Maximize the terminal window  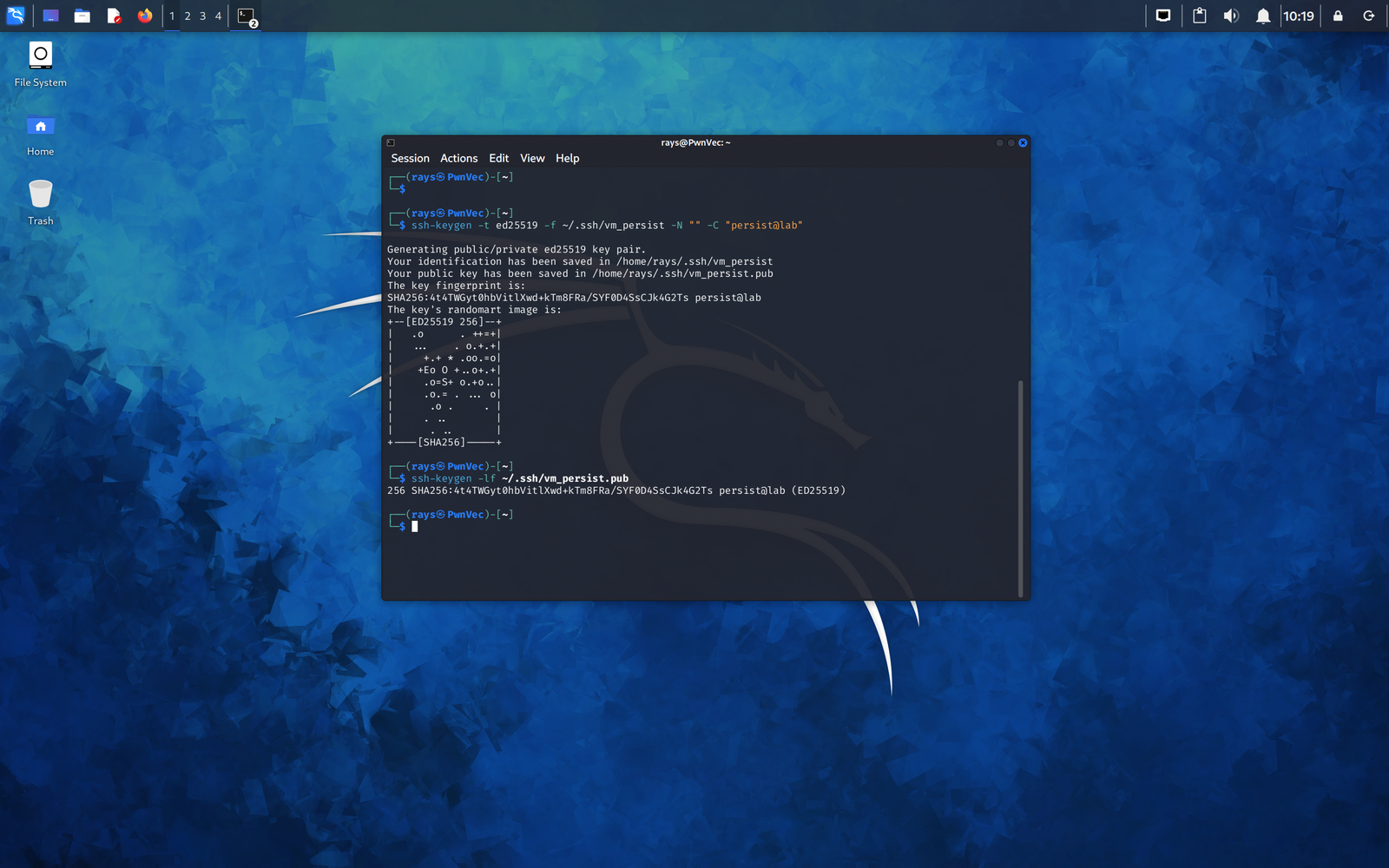pyautogui.click(x=1011, y=142)
